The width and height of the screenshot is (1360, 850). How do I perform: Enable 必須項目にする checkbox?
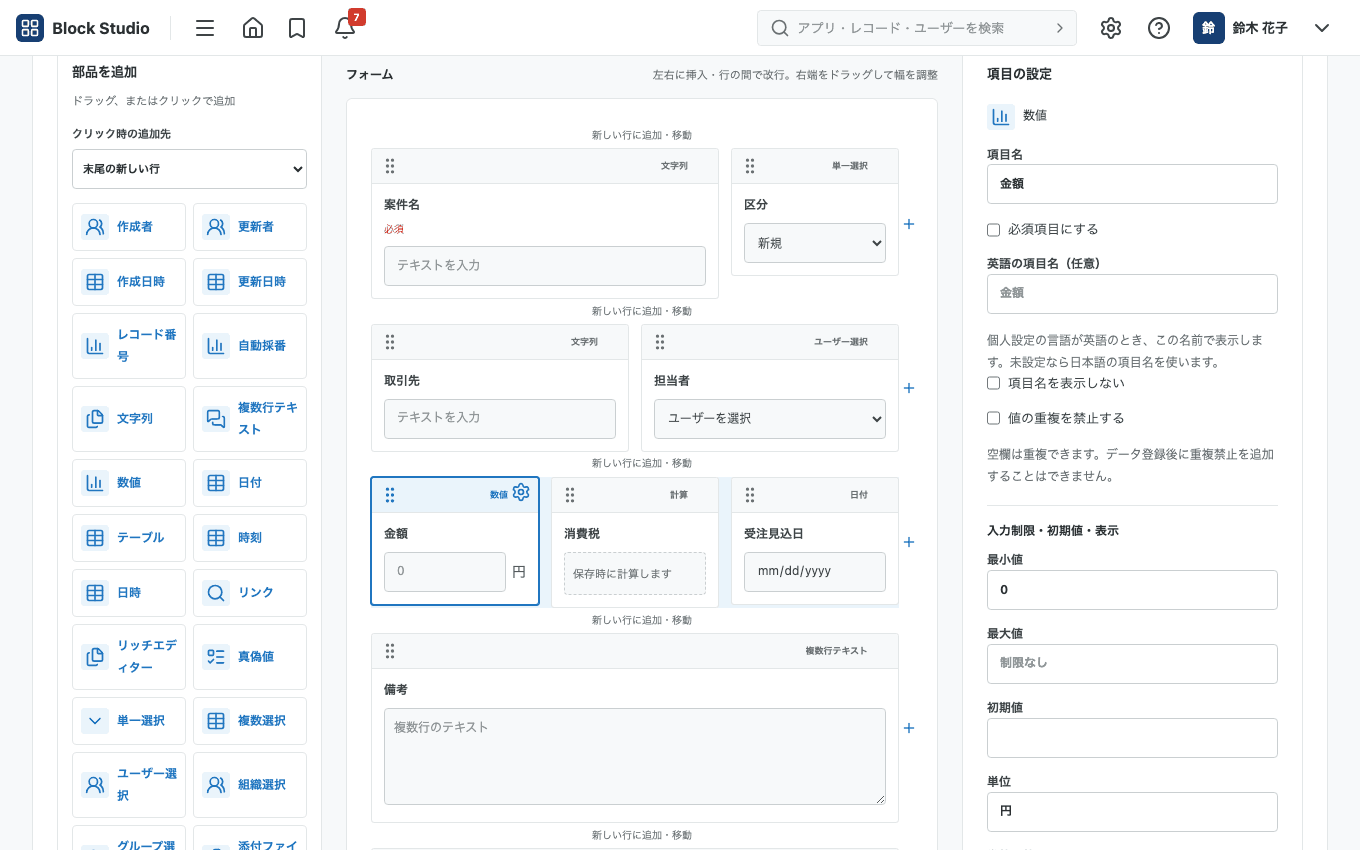[994, 230]
